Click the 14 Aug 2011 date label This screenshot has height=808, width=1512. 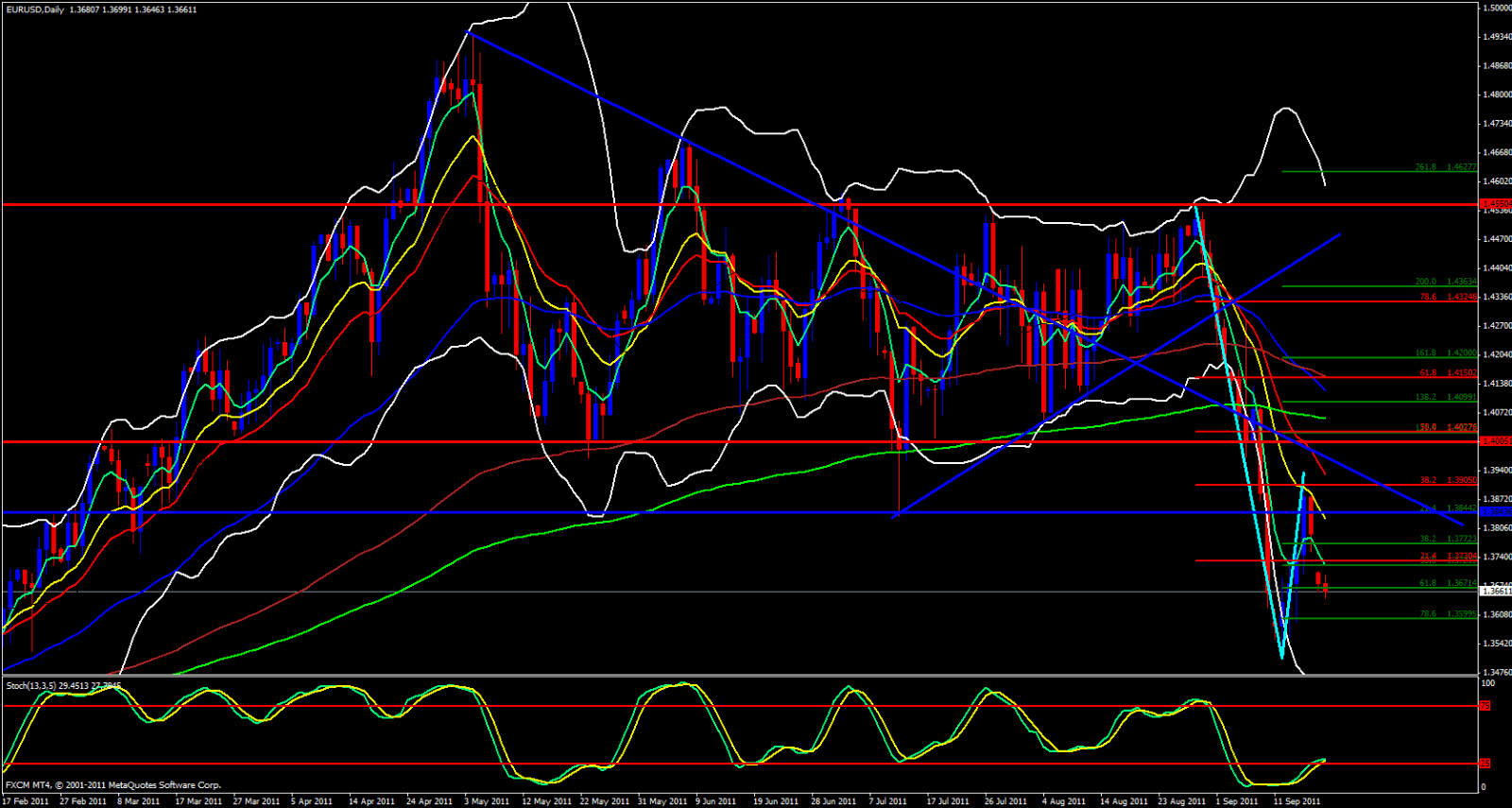click(1124, 801)
